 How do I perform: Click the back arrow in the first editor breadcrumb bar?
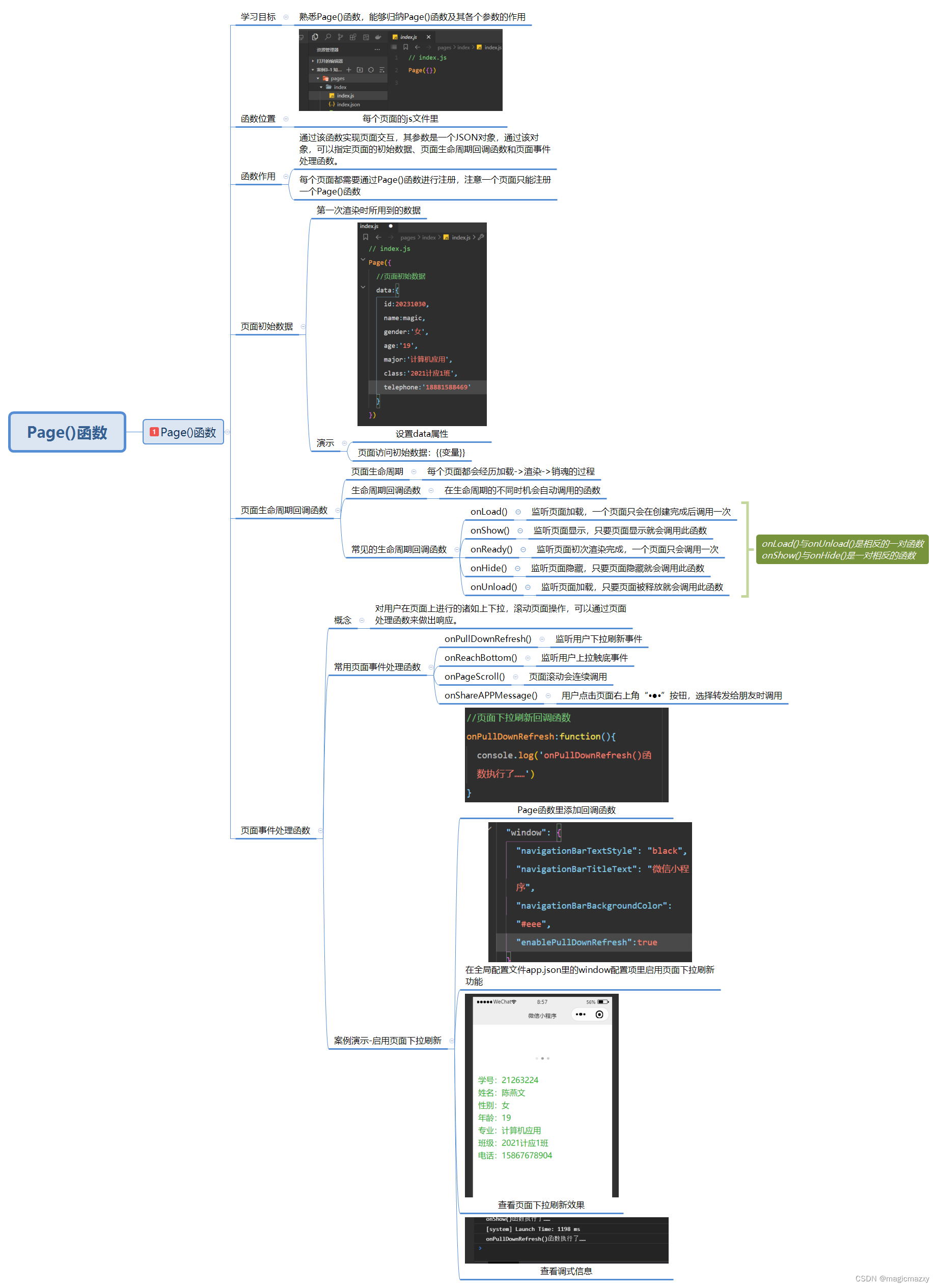[417, 47]
